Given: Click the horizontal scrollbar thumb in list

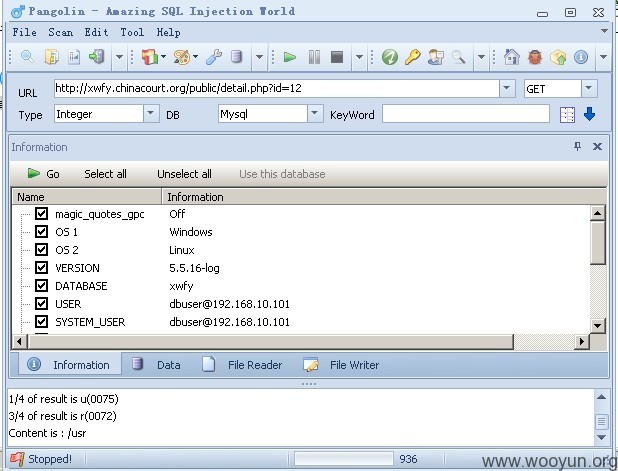Looking at the screenshot, I should pos(270,341).
